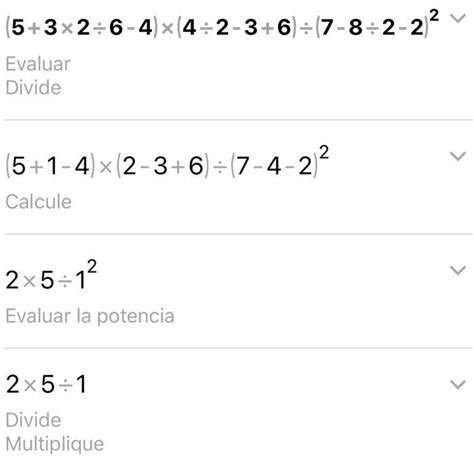
Task: Click the exponent 2 on 1²
Action: coord(91,267)
